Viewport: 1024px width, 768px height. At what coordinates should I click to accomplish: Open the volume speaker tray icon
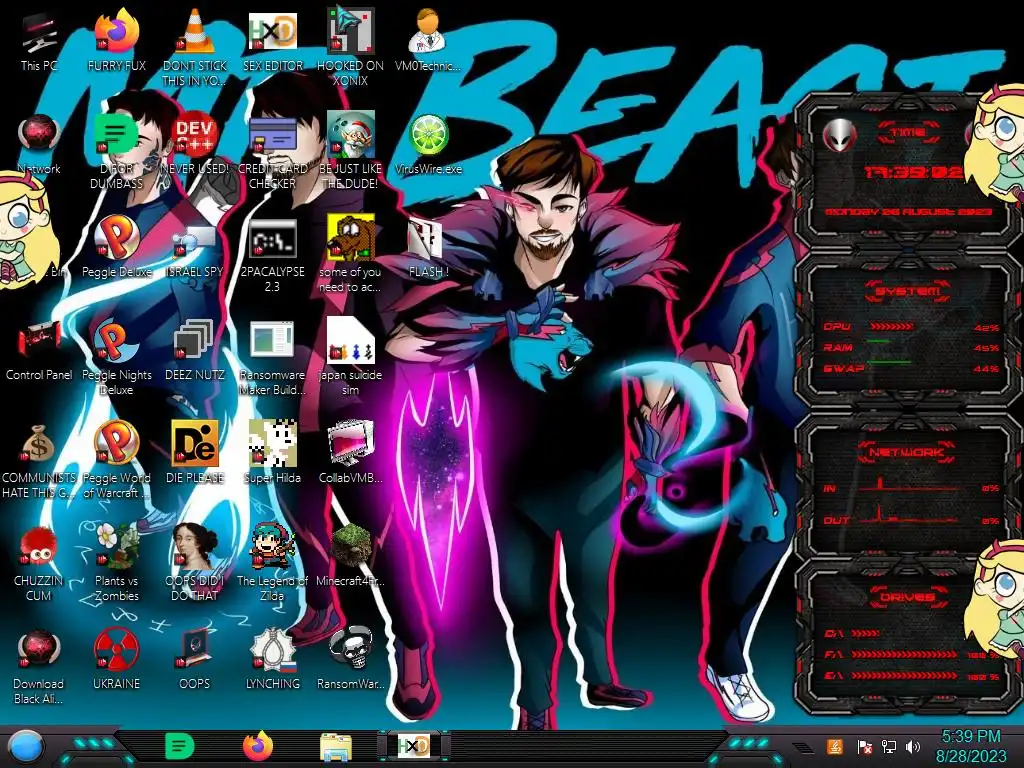(913, 746)
